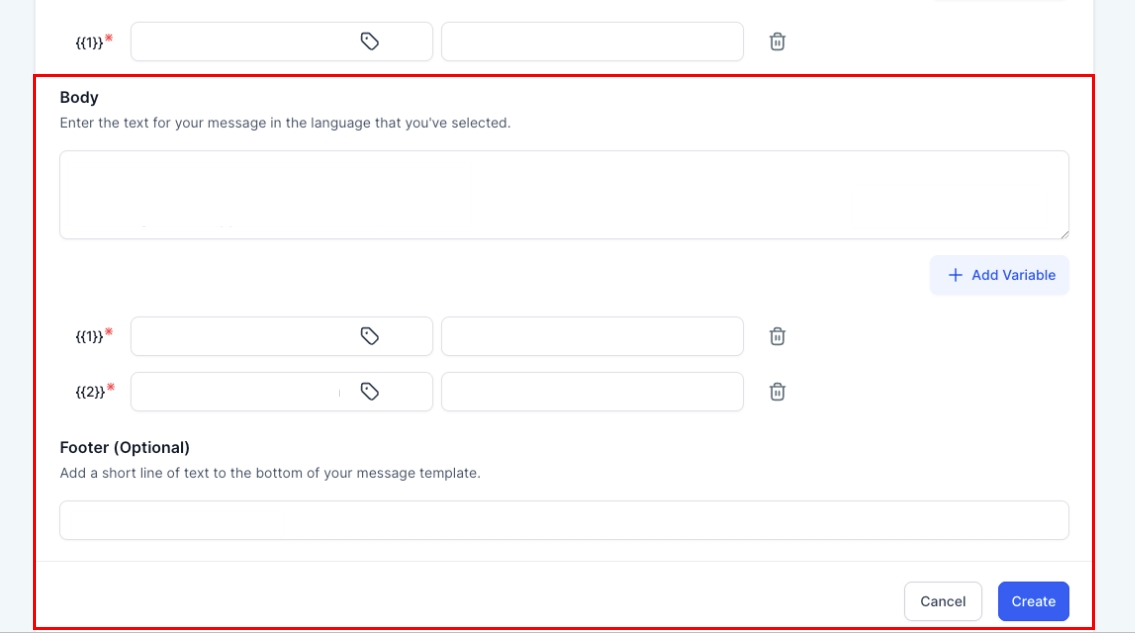
Task: Click the Footer text input field
Action: (563, 520)
